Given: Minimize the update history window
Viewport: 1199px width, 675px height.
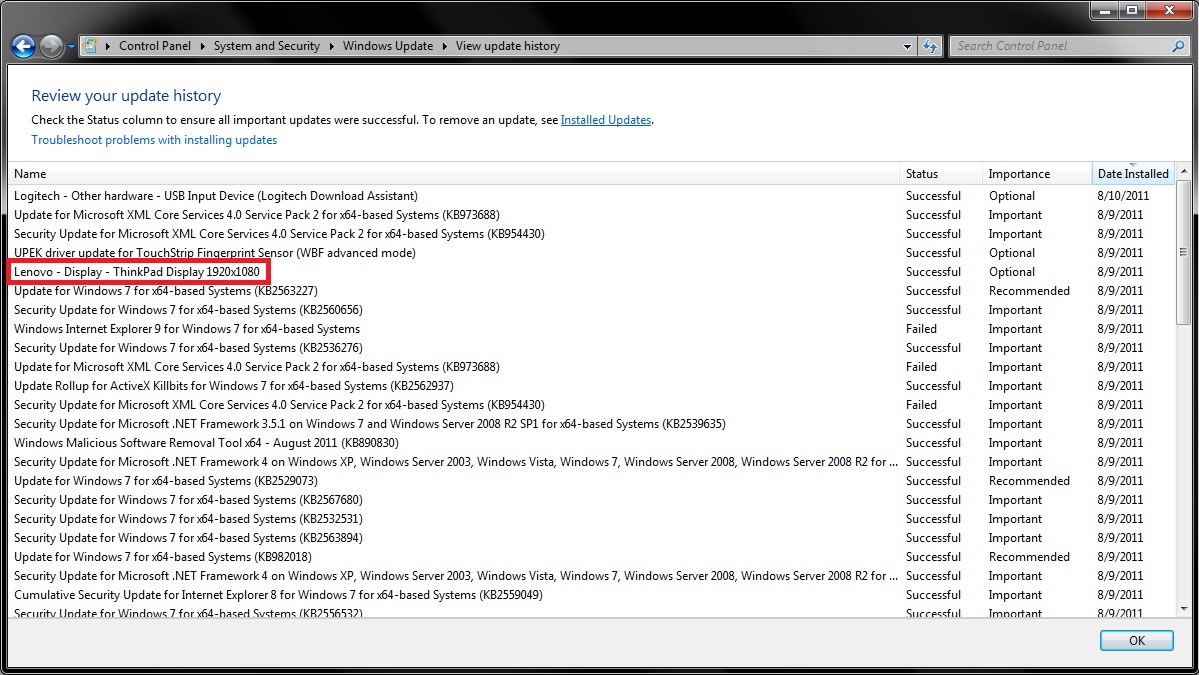Looking at the screenshot, I should point(1104,10).
